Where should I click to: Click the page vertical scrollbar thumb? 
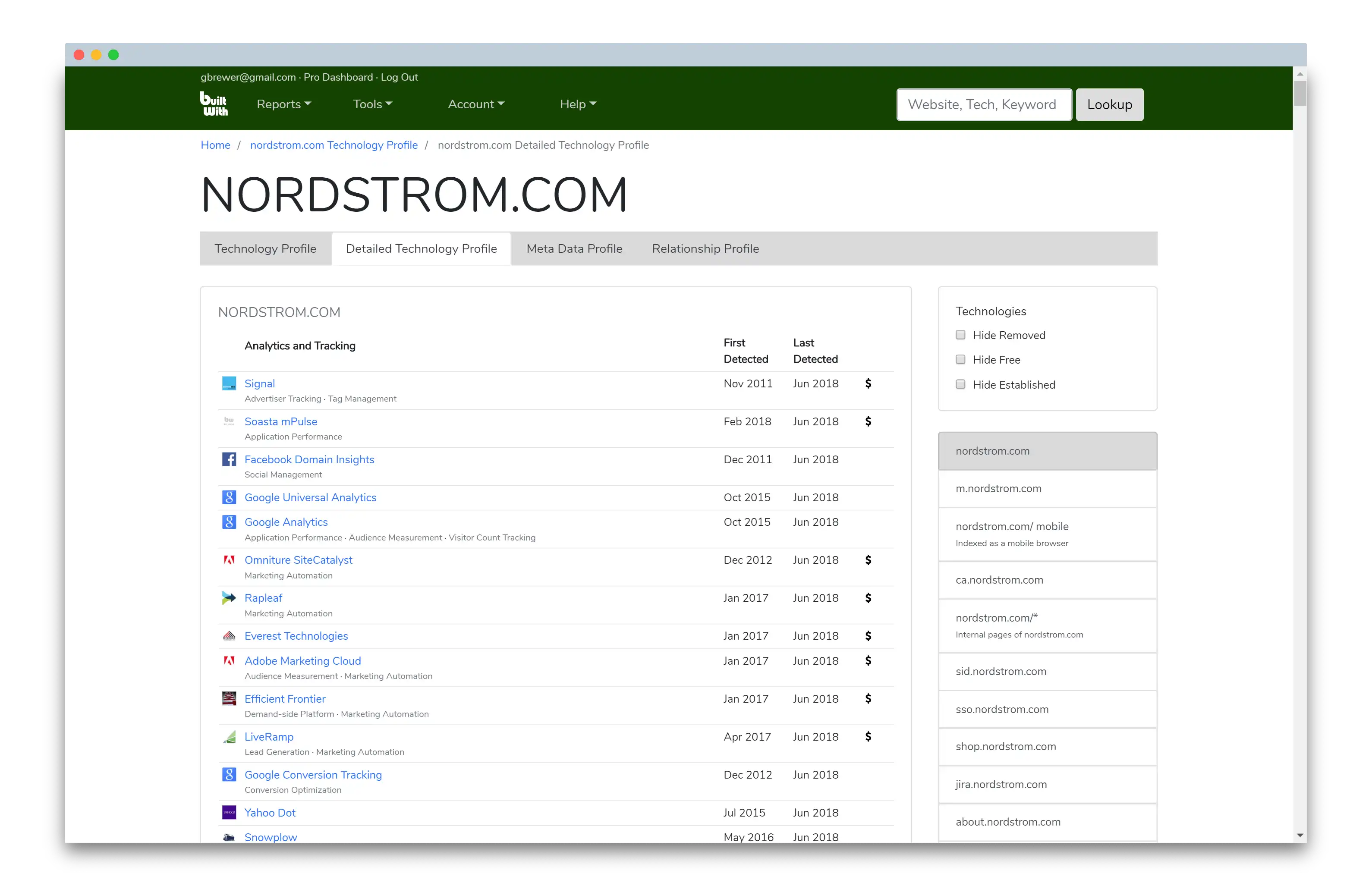coord(1300,93)
